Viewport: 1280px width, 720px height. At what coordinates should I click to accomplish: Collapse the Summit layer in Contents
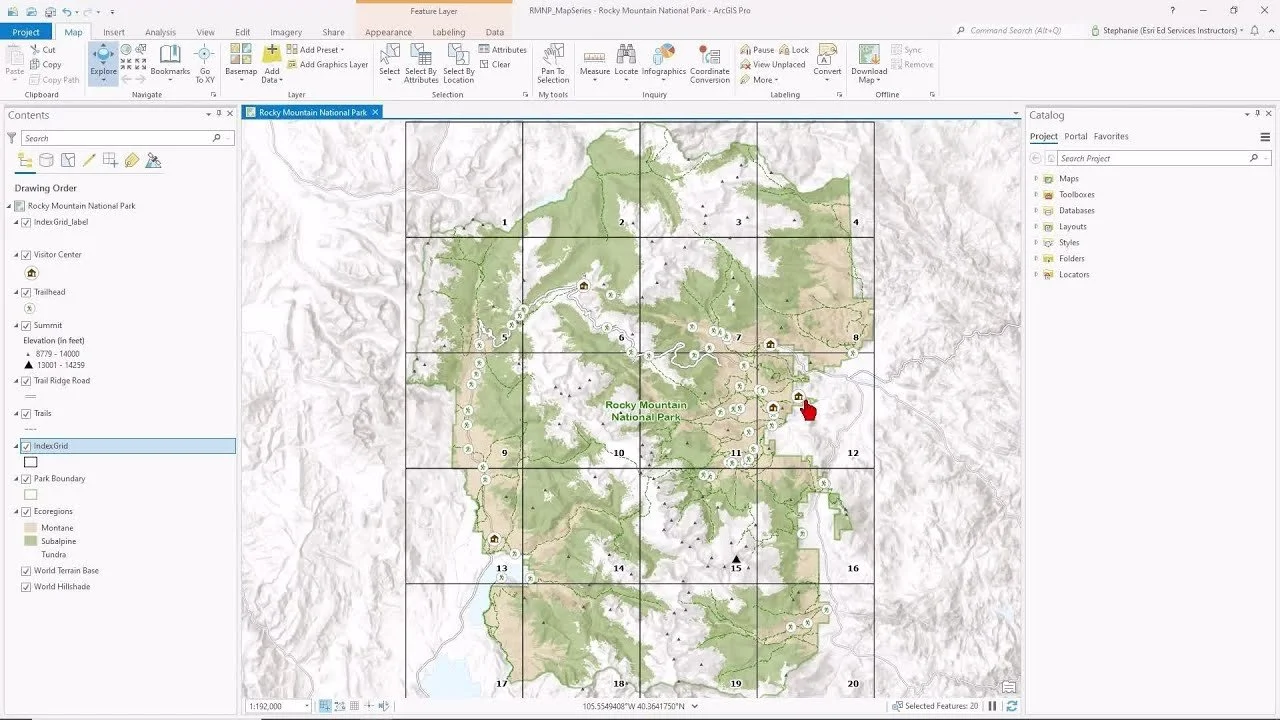14,325
